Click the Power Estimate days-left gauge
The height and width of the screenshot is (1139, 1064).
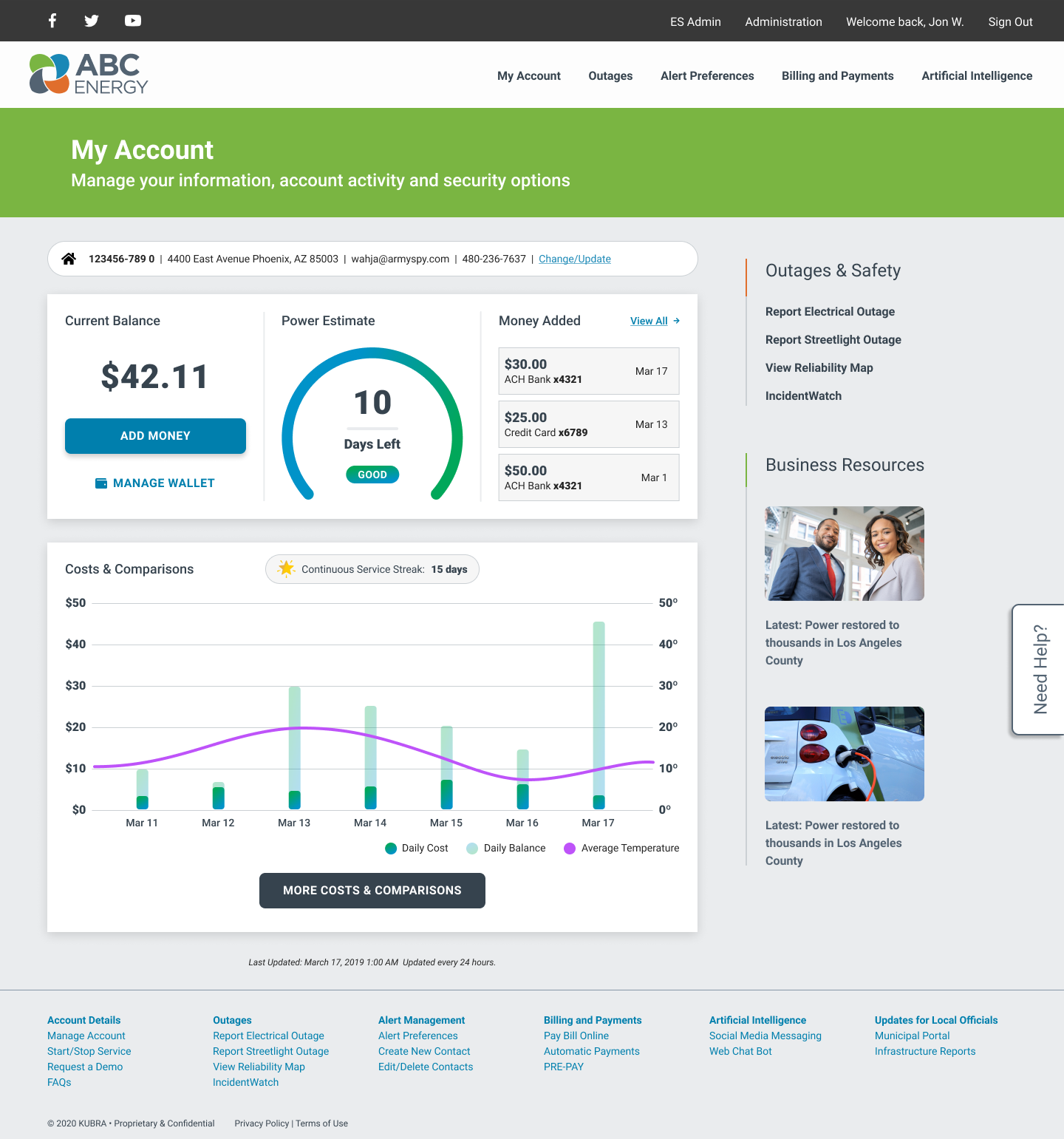[x=372, y=424]
